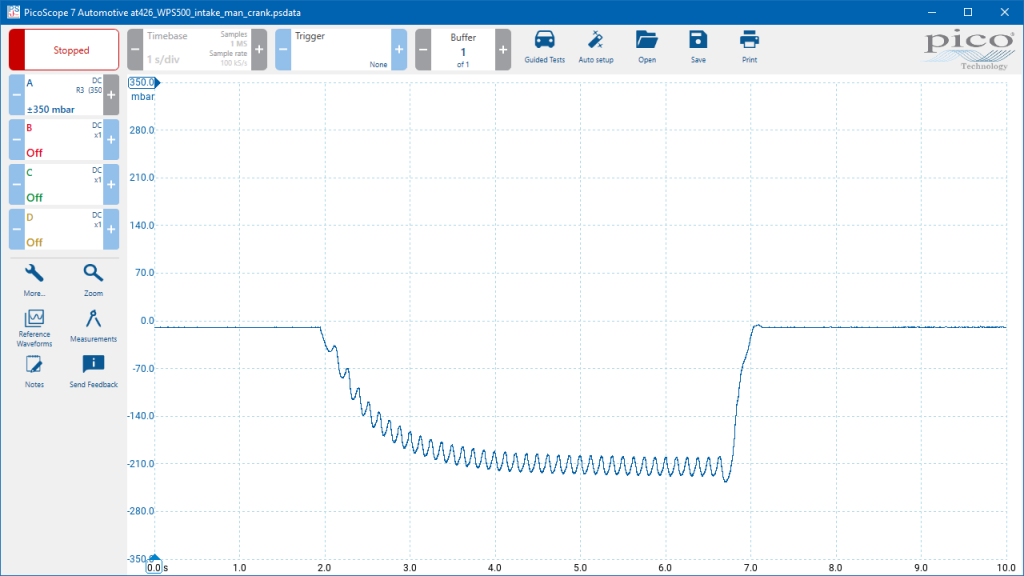The image size is (1024, 576).
Task: Close the PicoScope window
Action: click(x=1004, y=12)
